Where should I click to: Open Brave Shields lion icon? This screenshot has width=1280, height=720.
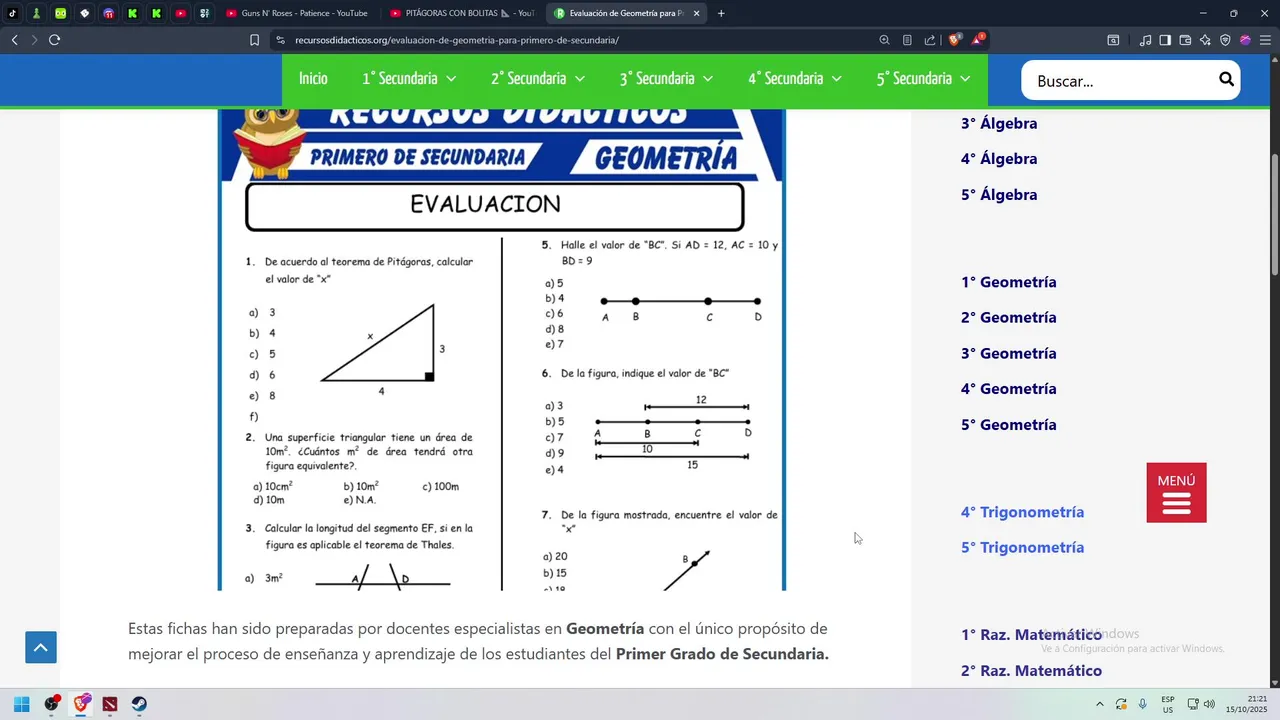[955, 40]
